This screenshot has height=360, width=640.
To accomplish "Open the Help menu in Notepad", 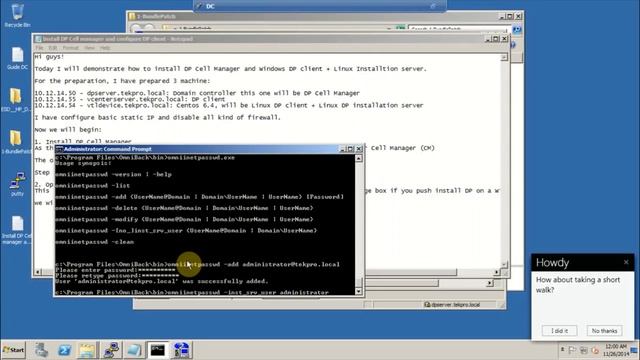I will (x=105, y=48).
